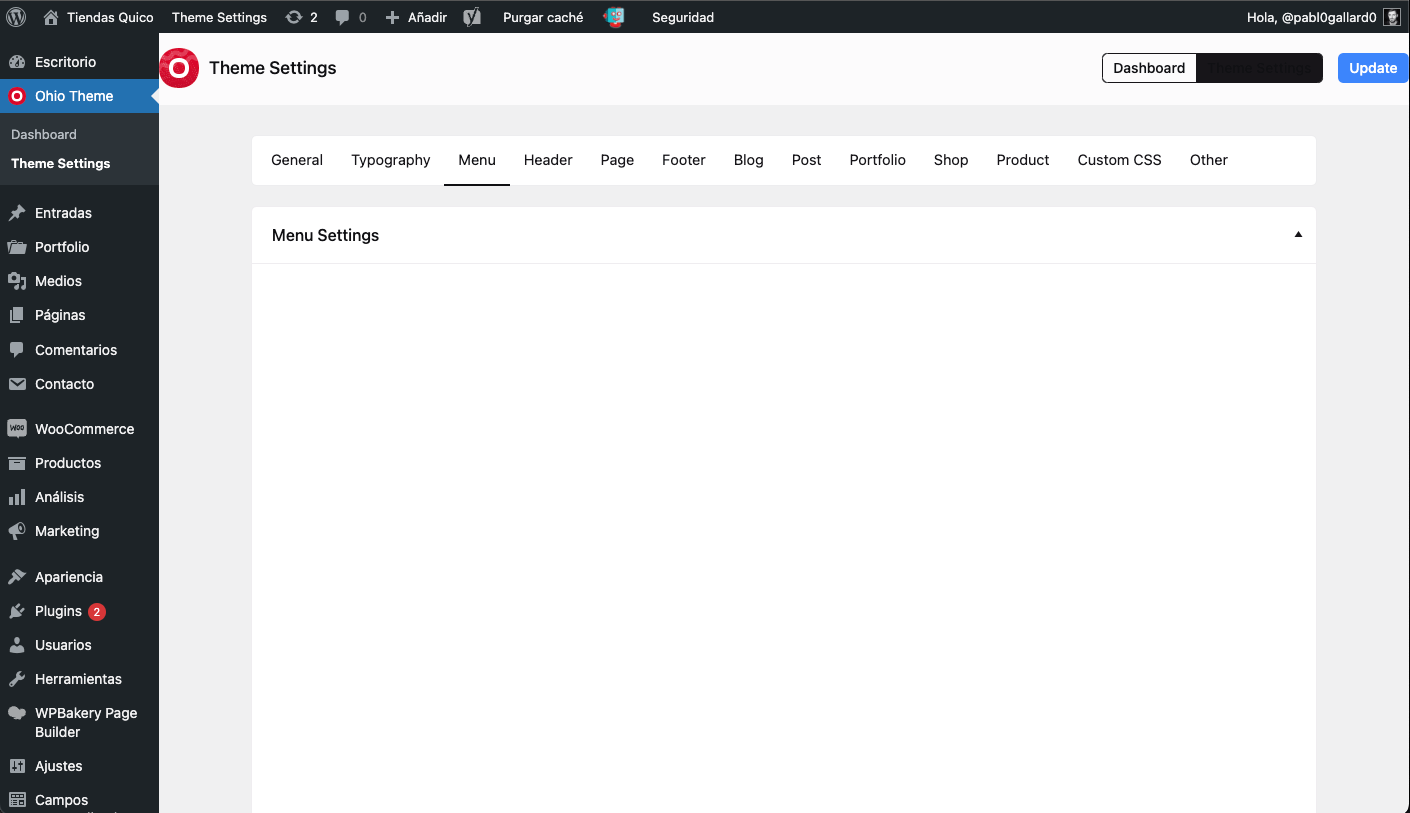1410x813 pixels.
Task: Click the Medios media icon
Action: tap(17, 281)
